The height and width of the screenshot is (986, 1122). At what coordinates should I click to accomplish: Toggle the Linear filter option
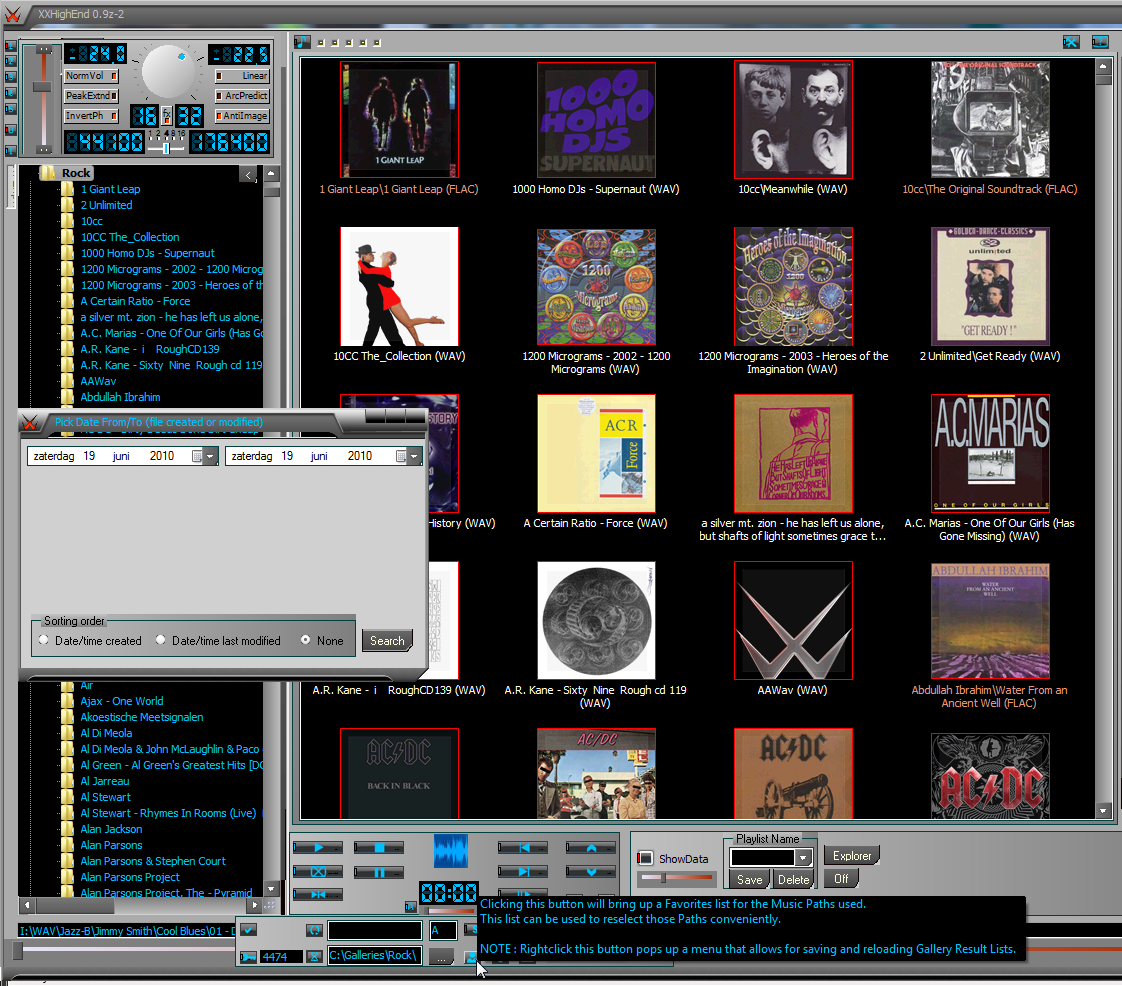(x=242, y=76)
